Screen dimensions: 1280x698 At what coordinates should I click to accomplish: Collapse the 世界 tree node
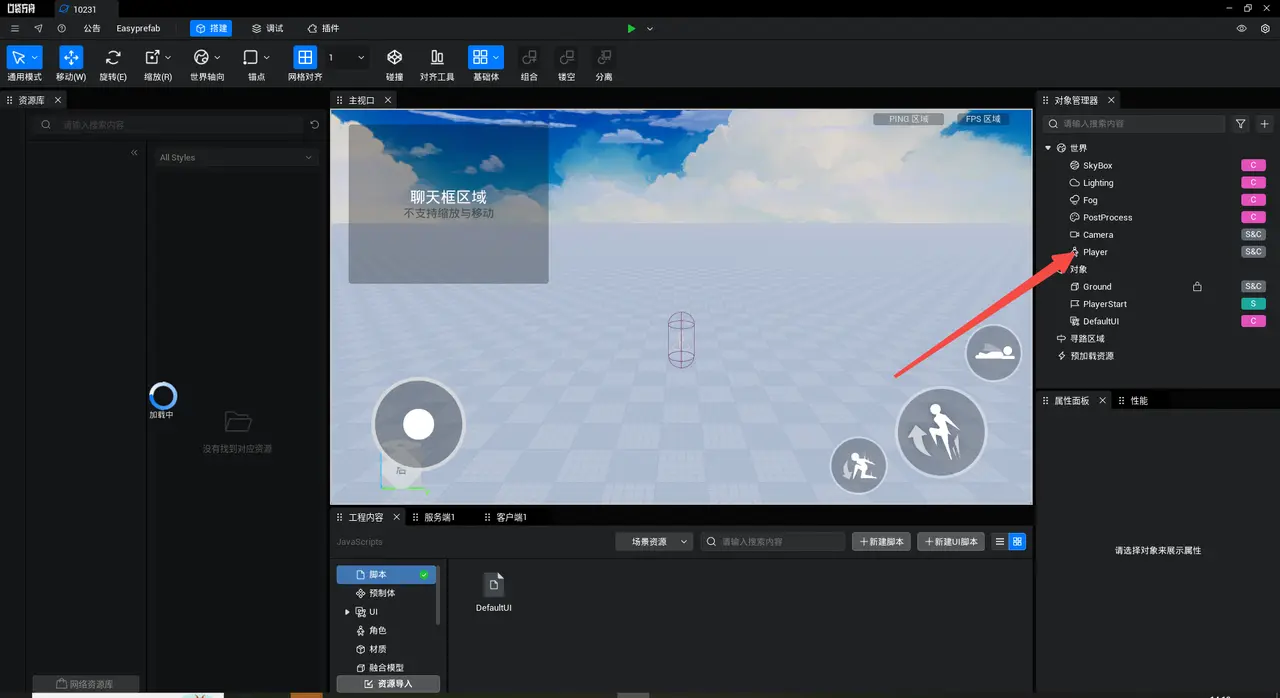tap(1048, 148)
